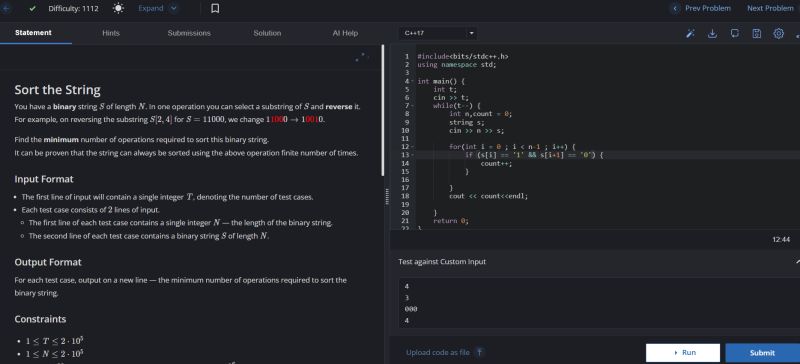Open the C++17 language dropdown

pos(438,33)
